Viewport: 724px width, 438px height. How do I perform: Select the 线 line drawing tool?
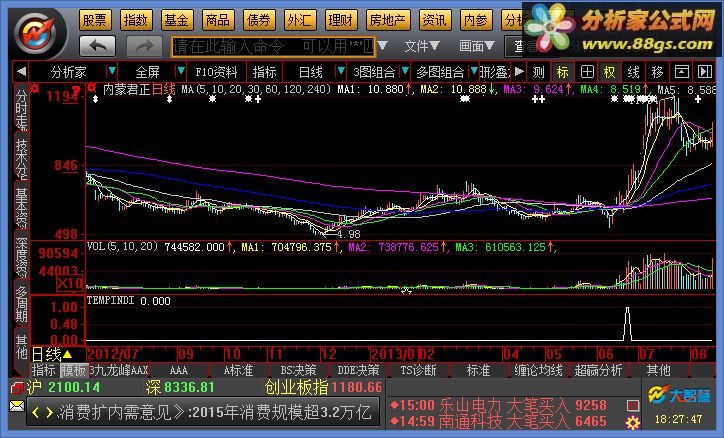click(x=634, y=72)
